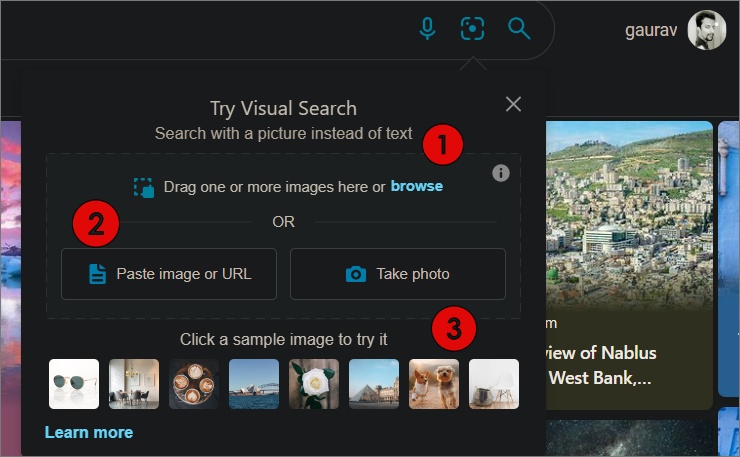The height and width of the screenshot is (457, 740).
Task: Close the Try Visual Search panel
Action: coord(514,104)
